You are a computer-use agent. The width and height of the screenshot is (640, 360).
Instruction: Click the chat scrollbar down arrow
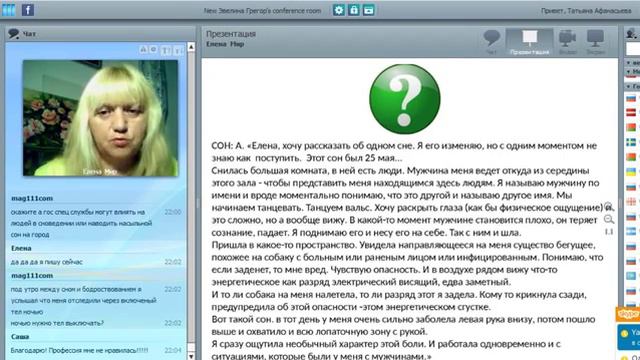coord(191,356)
